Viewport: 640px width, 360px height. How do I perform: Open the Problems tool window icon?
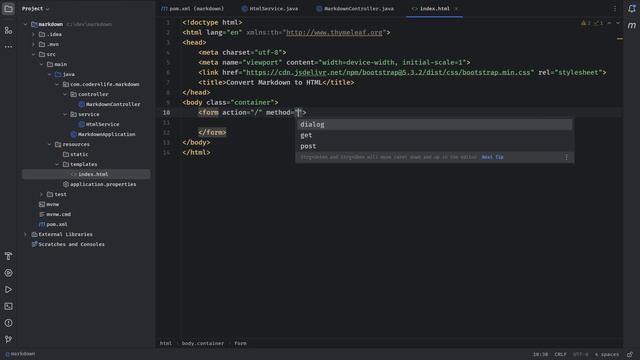point(8,323)
